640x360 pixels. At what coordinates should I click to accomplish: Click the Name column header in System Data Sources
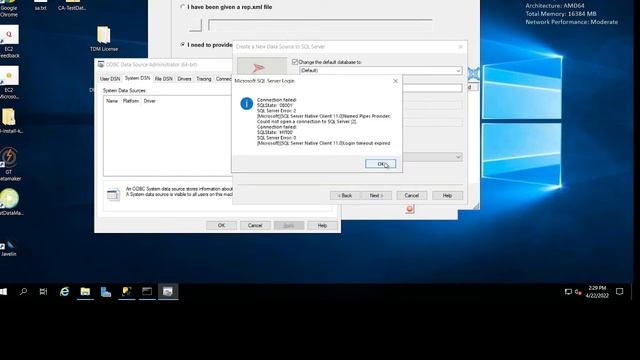(112, 101)
